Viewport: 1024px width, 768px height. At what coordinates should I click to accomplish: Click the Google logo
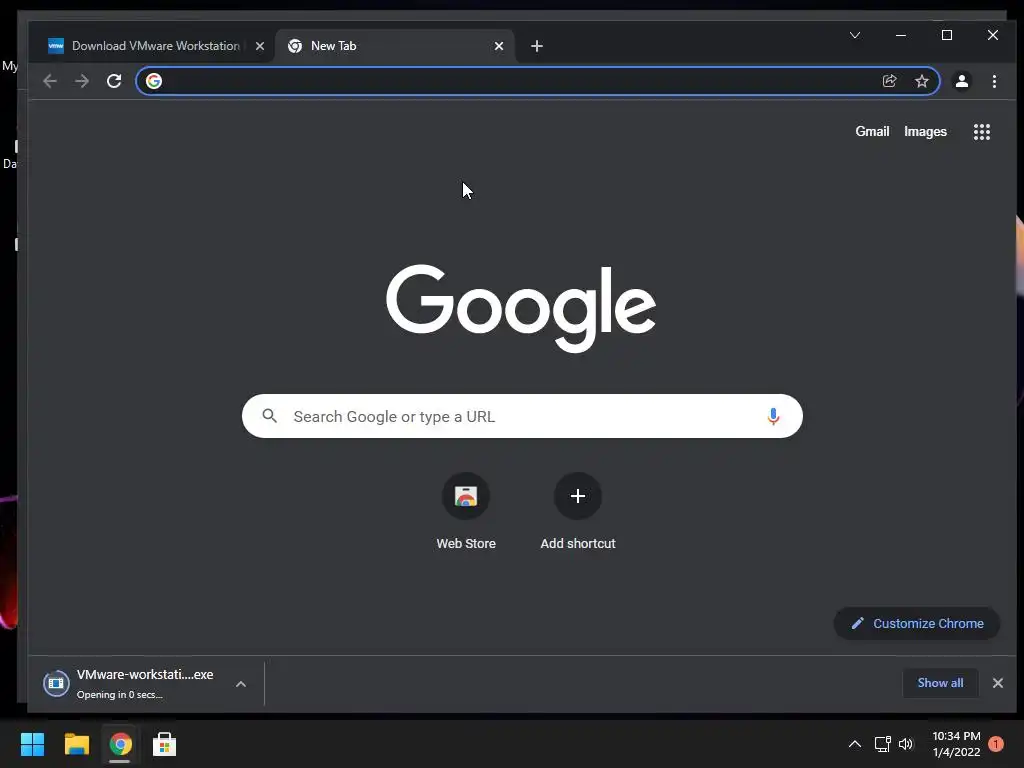point(520,308)
